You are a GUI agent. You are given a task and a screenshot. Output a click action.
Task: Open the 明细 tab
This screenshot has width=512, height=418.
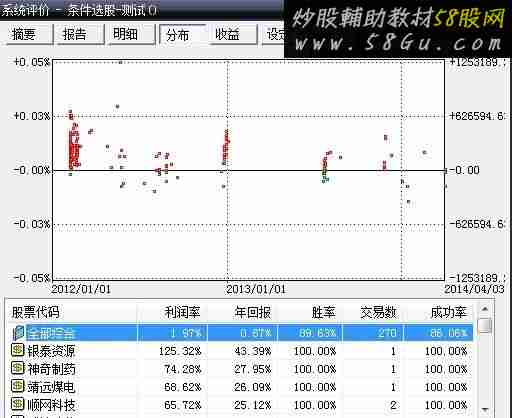130,34
